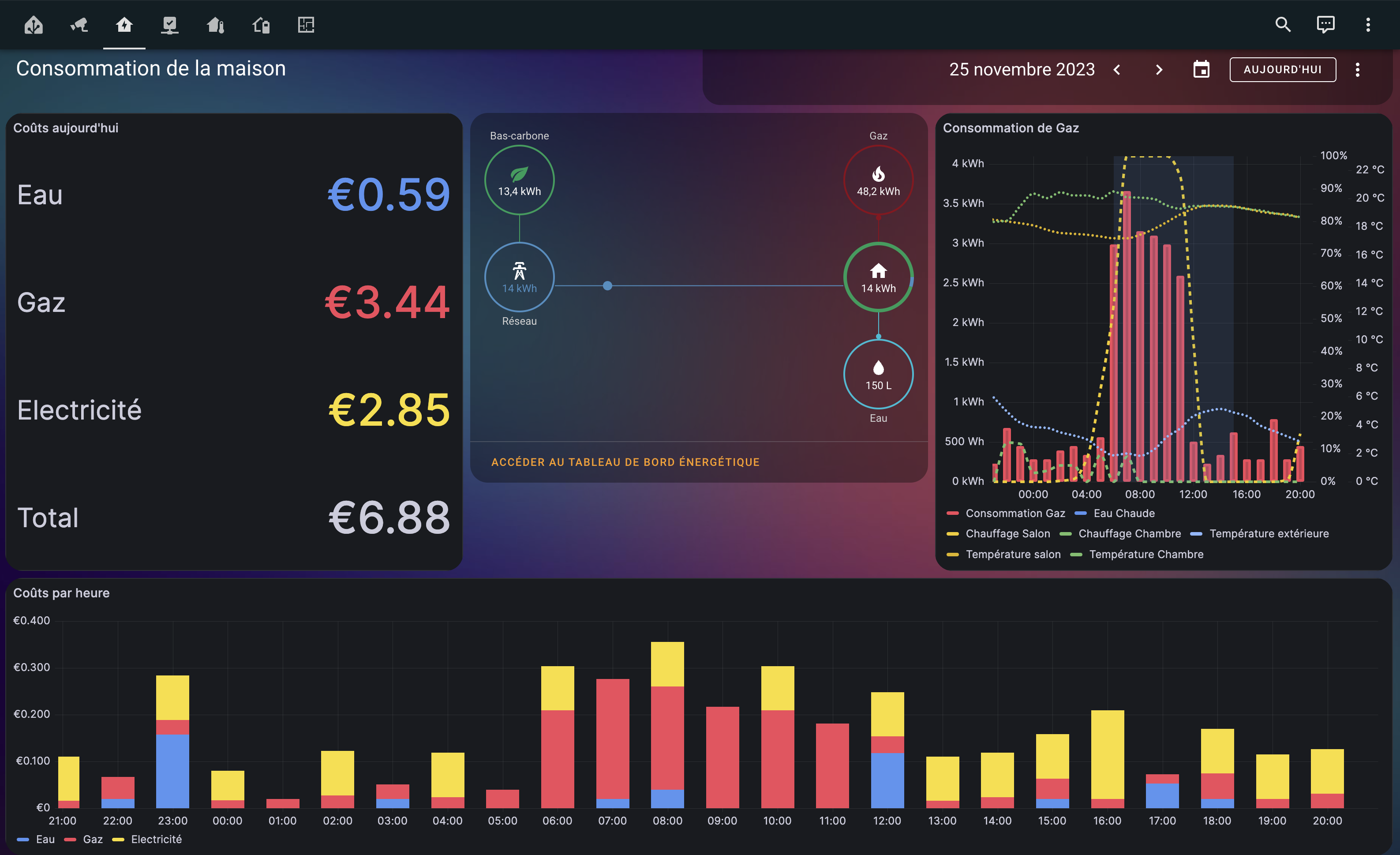Open the home battery view icon
Screen dimensions: 1400x855
pos(261,24)
